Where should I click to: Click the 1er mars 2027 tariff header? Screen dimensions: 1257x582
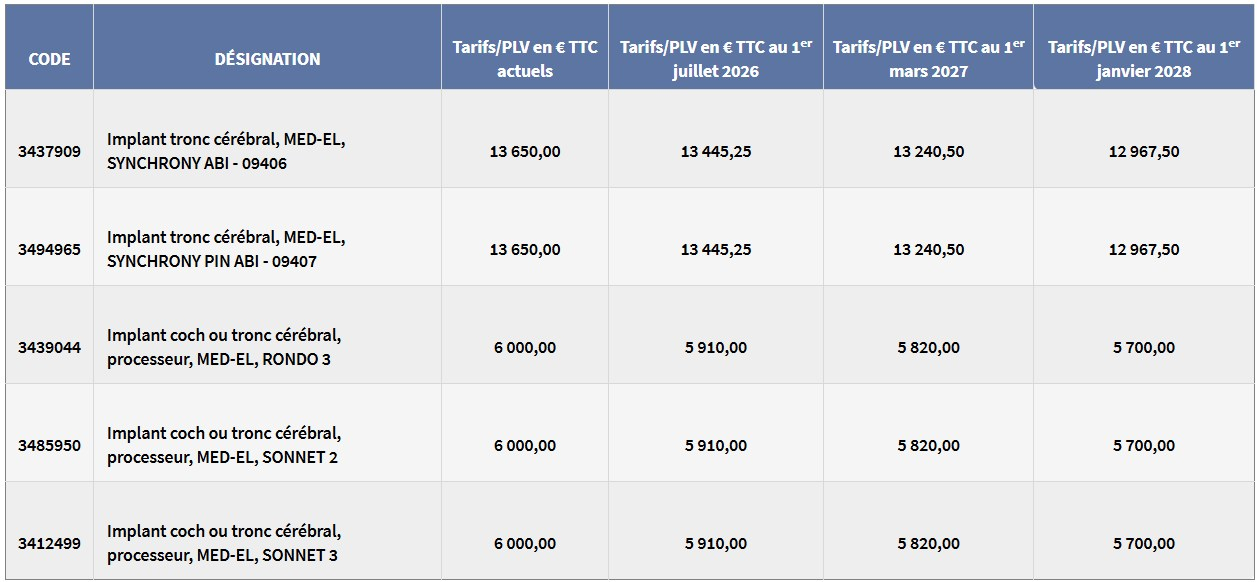[928, 59]
